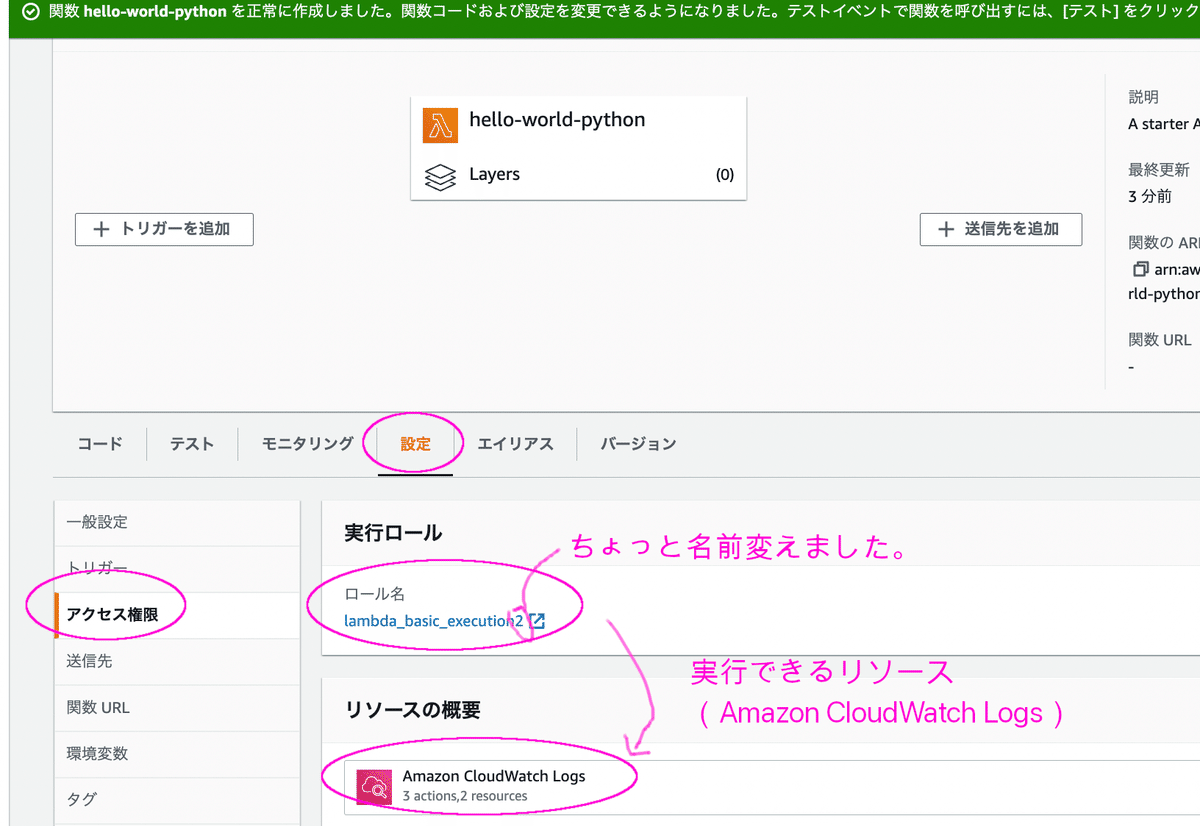
Task: Click the Layers stack icon
Action: pyautogui.click(x=440, y=177)
